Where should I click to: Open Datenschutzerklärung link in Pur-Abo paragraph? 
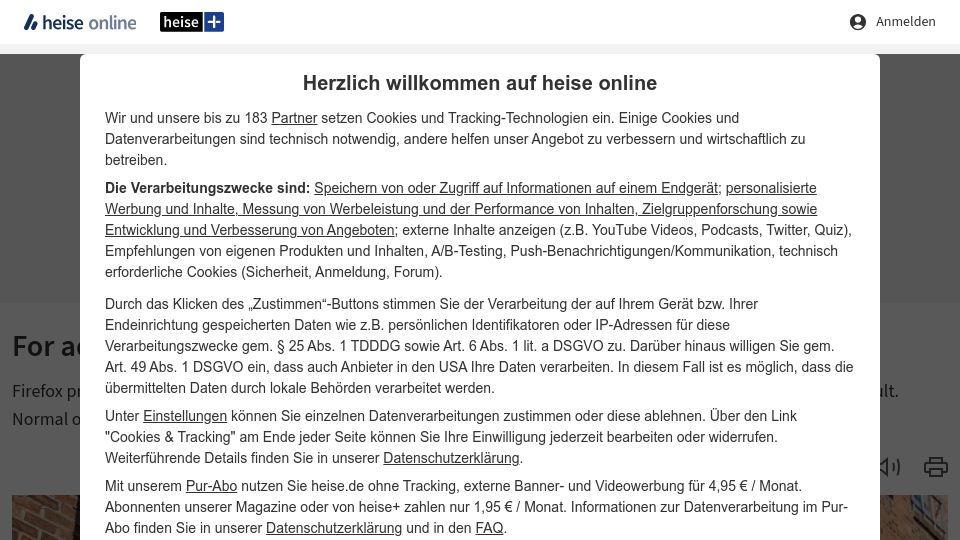coord(334,528)
